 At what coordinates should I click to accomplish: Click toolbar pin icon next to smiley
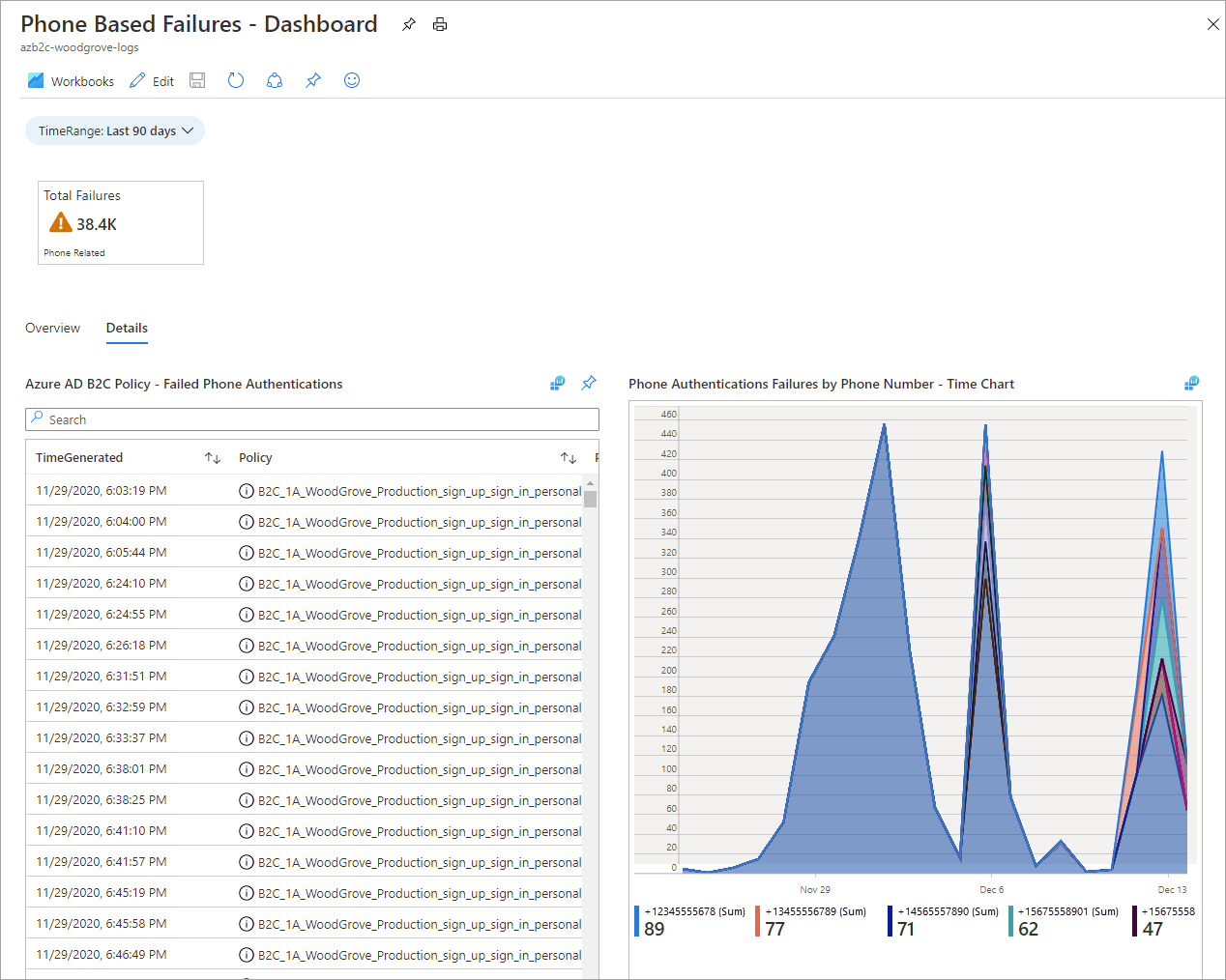tap(313, 80)
